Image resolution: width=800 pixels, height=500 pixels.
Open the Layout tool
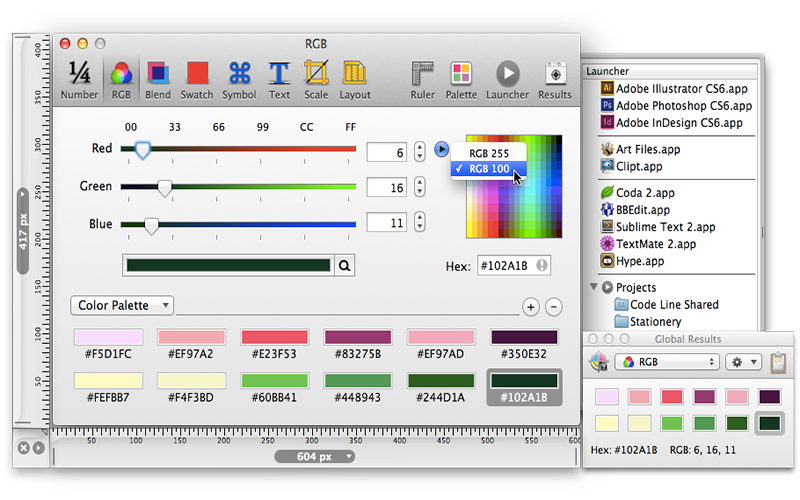point(355,80)
